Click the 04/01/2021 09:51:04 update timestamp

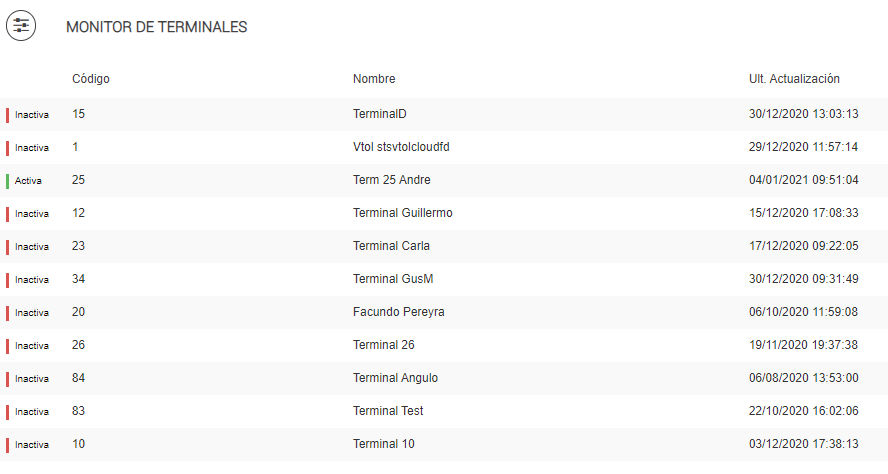coord(803,181)
